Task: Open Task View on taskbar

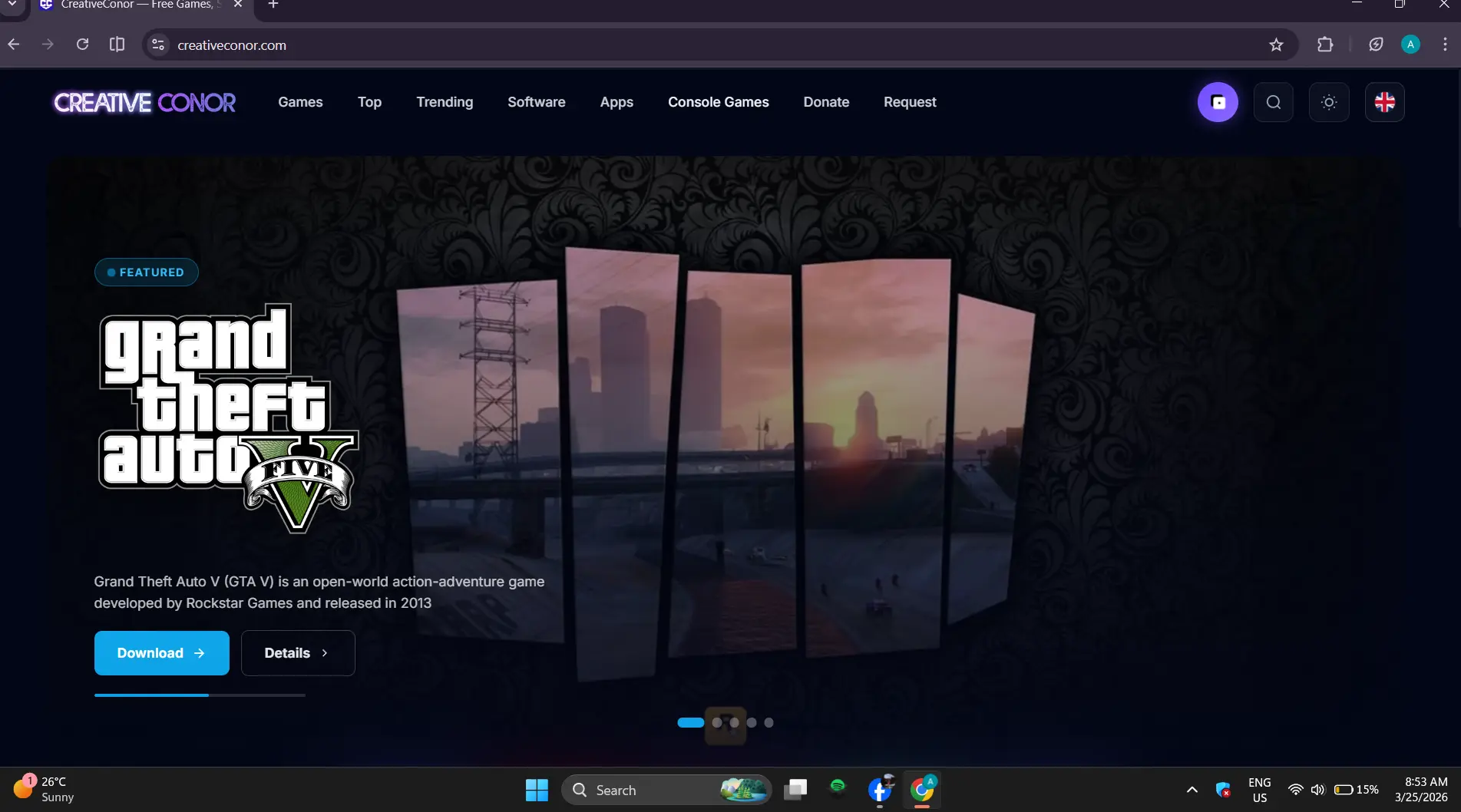Action: coord(795,790)
